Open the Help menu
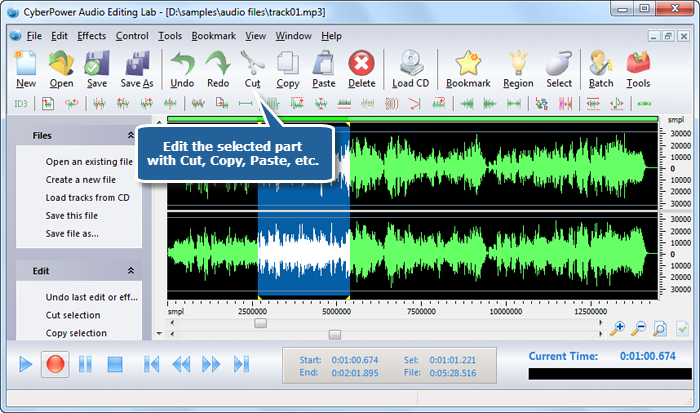The width and height of the screenshot is (700, 413). click(x=331, y=36)
